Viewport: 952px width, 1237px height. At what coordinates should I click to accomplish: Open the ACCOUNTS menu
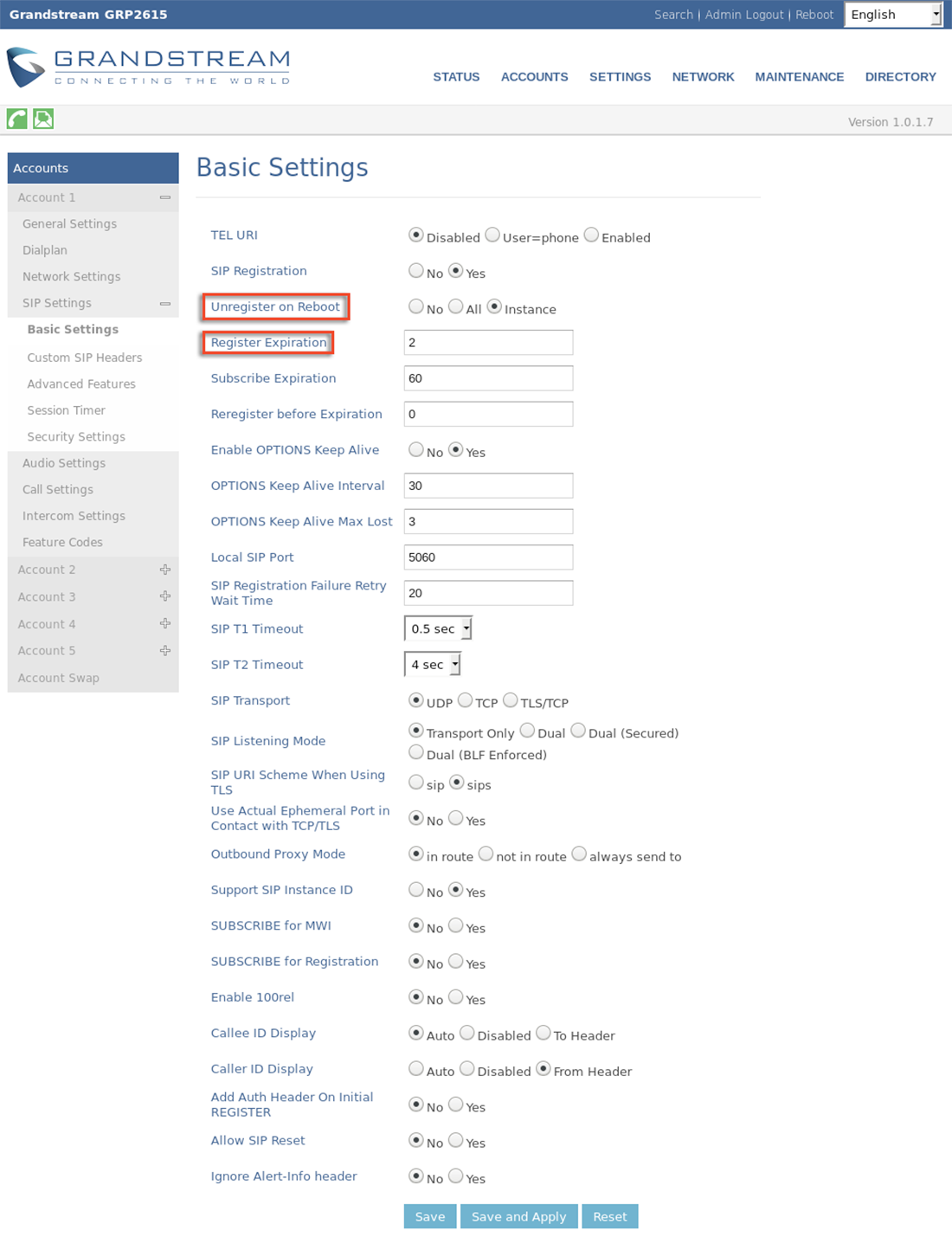[535, 77]
